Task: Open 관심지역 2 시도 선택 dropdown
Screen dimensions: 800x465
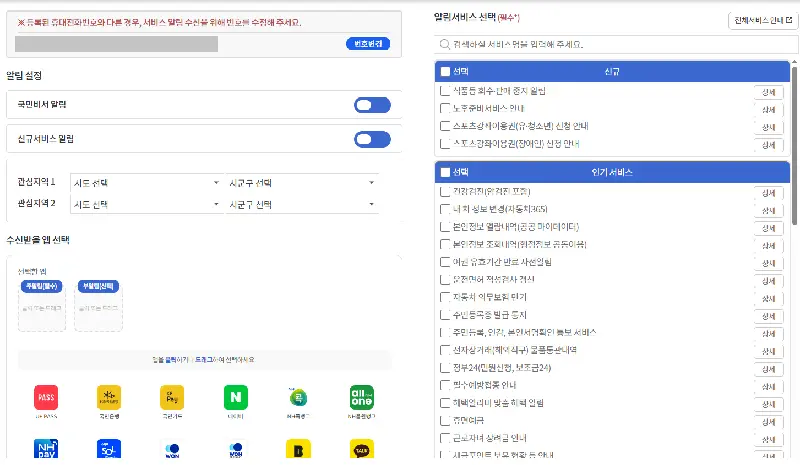Action: point(146,204)
